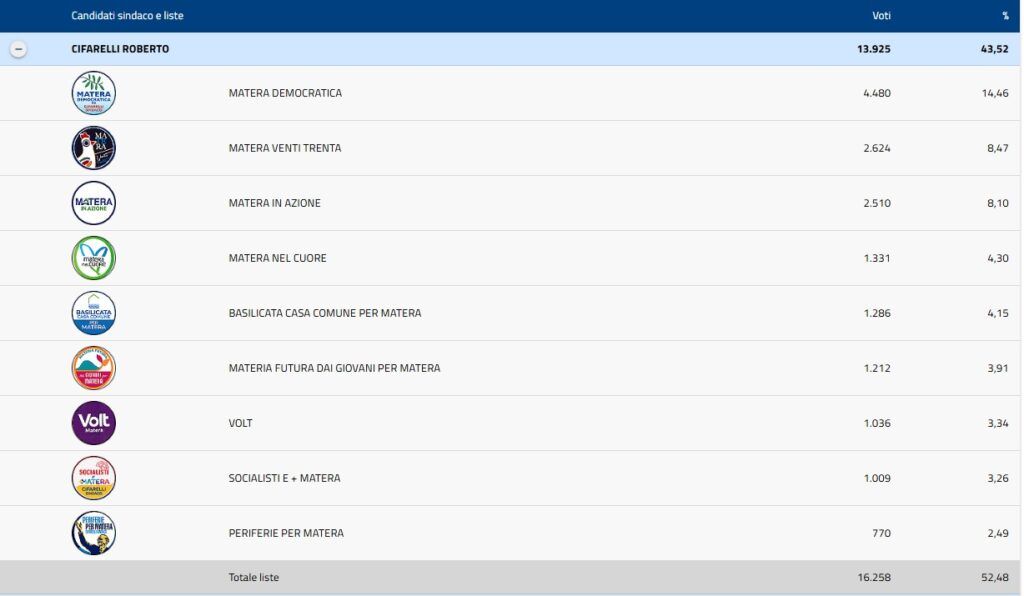Image resolution: width=1024 pixels, height=596 pixels.
Task: Click the Matera nel Cuore logo
Action: coord(94,258)
